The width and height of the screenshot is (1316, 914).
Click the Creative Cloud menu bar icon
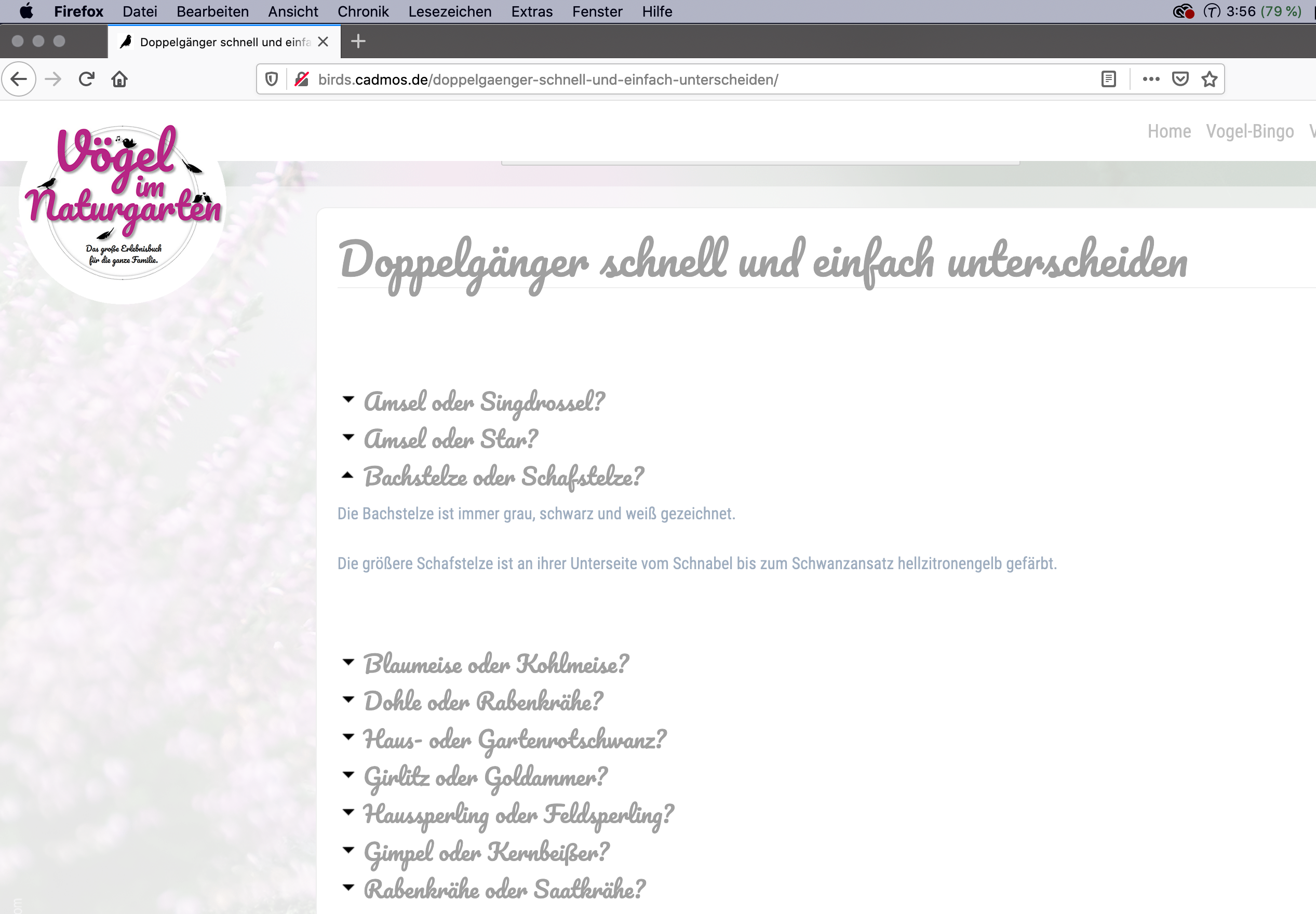click(x=1183, y=11)
